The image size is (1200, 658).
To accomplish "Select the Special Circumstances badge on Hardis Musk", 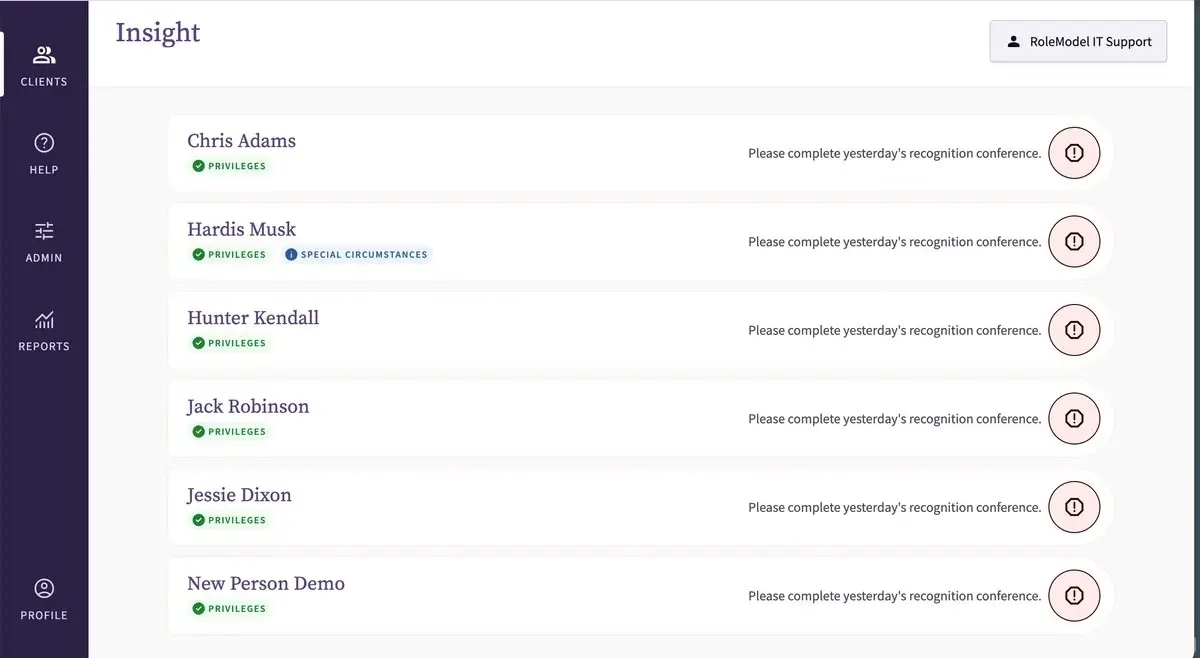I will click(356, 255).
